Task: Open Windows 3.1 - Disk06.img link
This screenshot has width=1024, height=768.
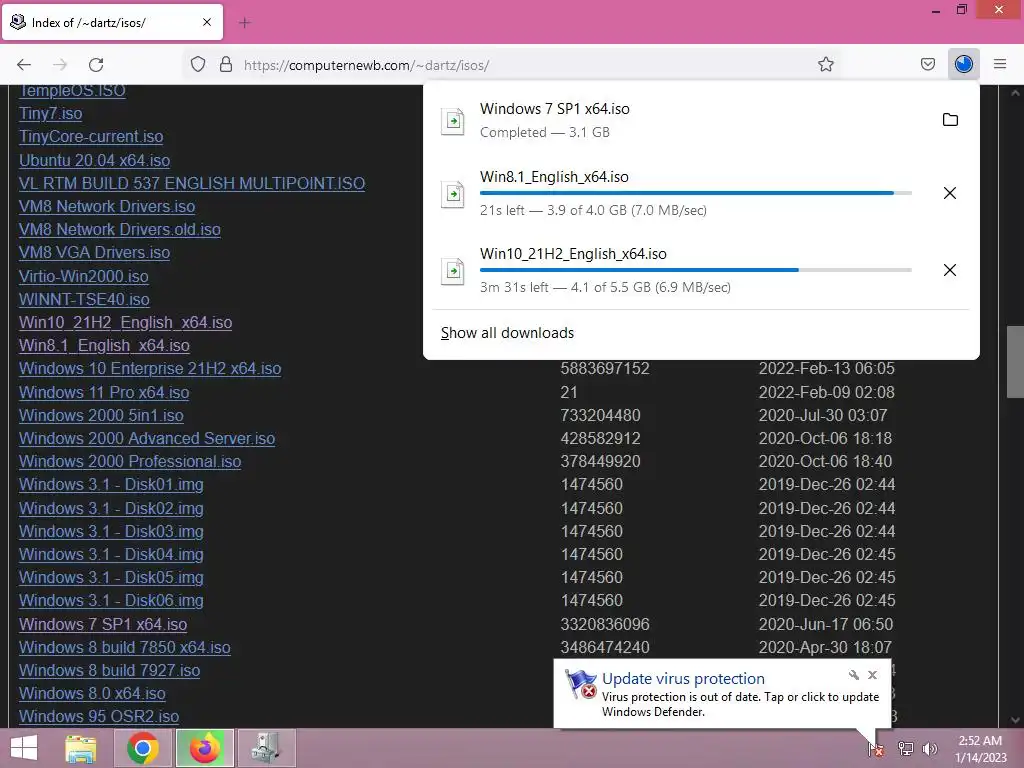Action: click(111, 601)
